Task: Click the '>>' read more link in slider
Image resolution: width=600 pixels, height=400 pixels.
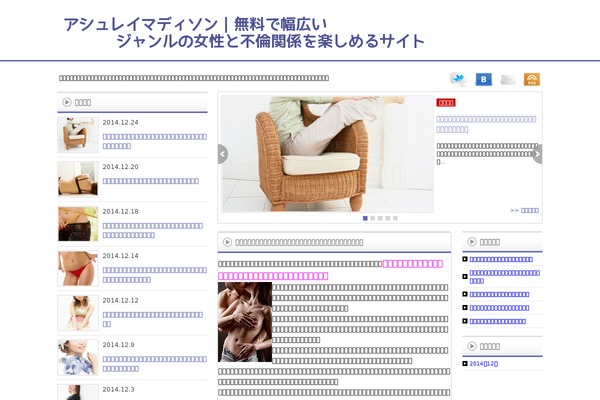Action: pyautogui.click(x=524, y=210)
